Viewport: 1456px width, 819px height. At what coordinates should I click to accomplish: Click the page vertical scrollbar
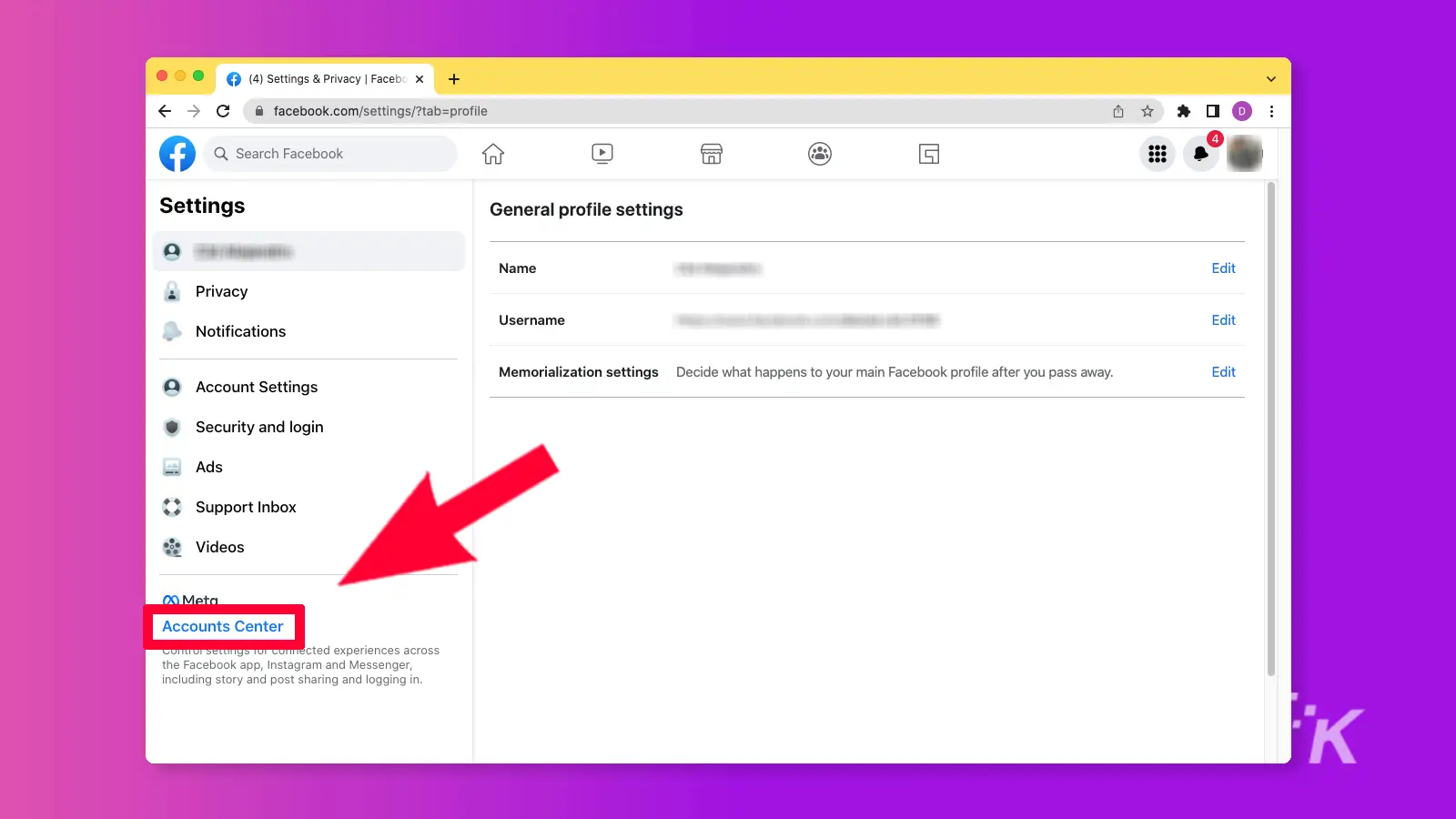(x=1271, y=429)
